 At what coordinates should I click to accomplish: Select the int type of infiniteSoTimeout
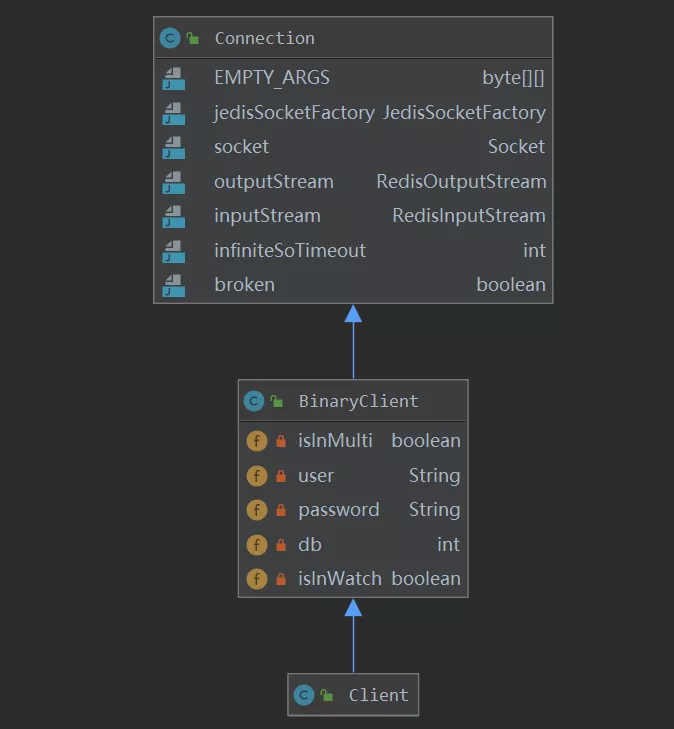click(534, 251)
